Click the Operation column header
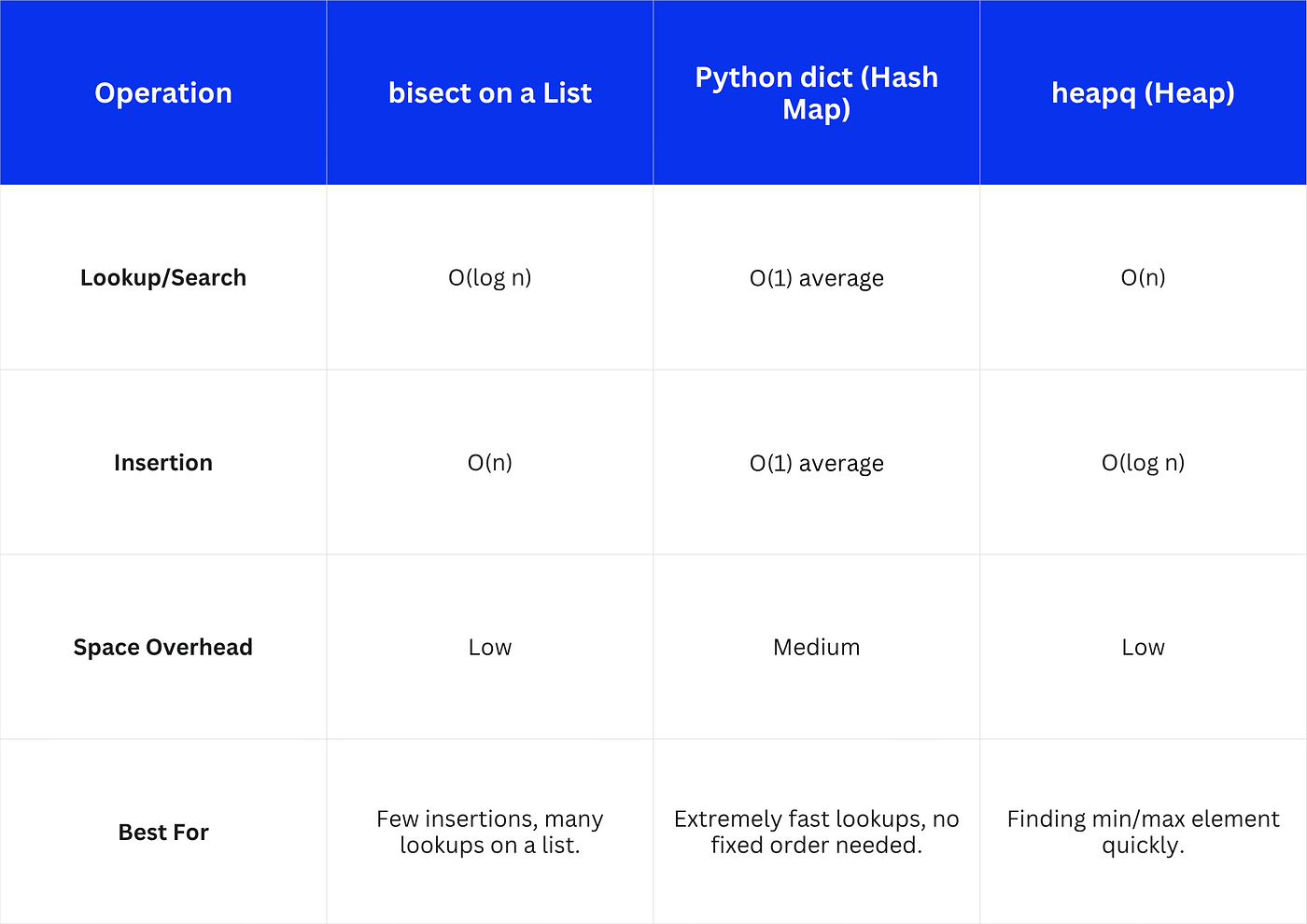This screenshot has width=1307, height=924. click(163, 92)
